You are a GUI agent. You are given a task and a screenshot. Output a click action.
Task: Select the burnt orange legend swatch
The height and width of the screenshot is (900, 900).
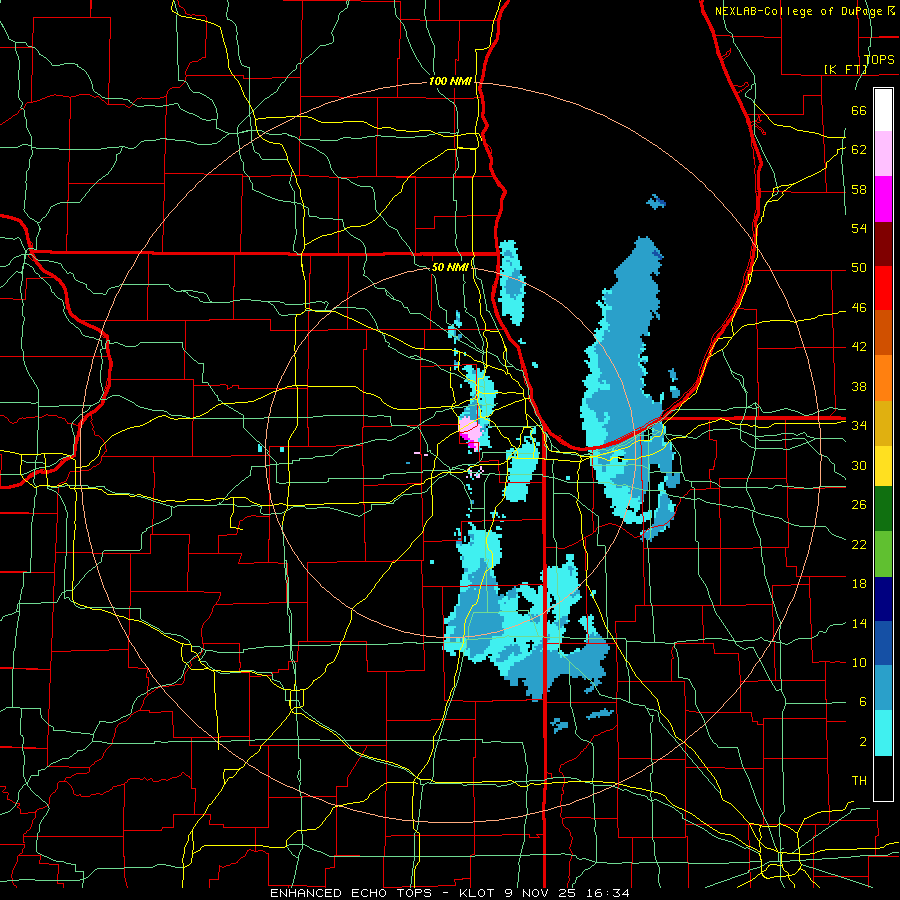[x=883, y=333]
